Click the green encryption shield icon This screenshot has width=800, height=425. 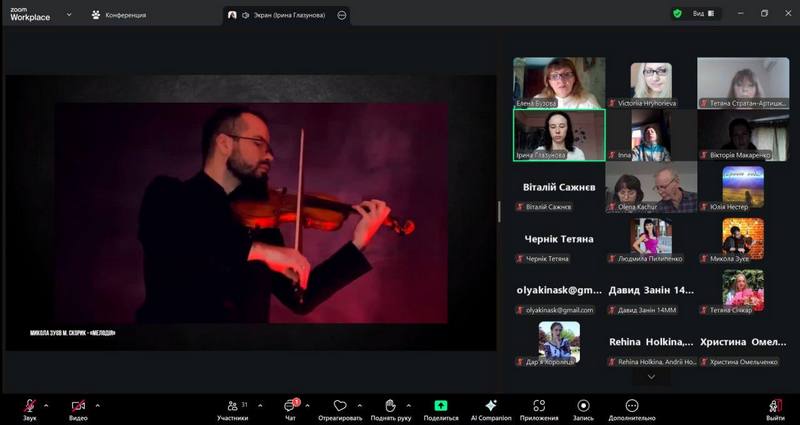point(677,14)
